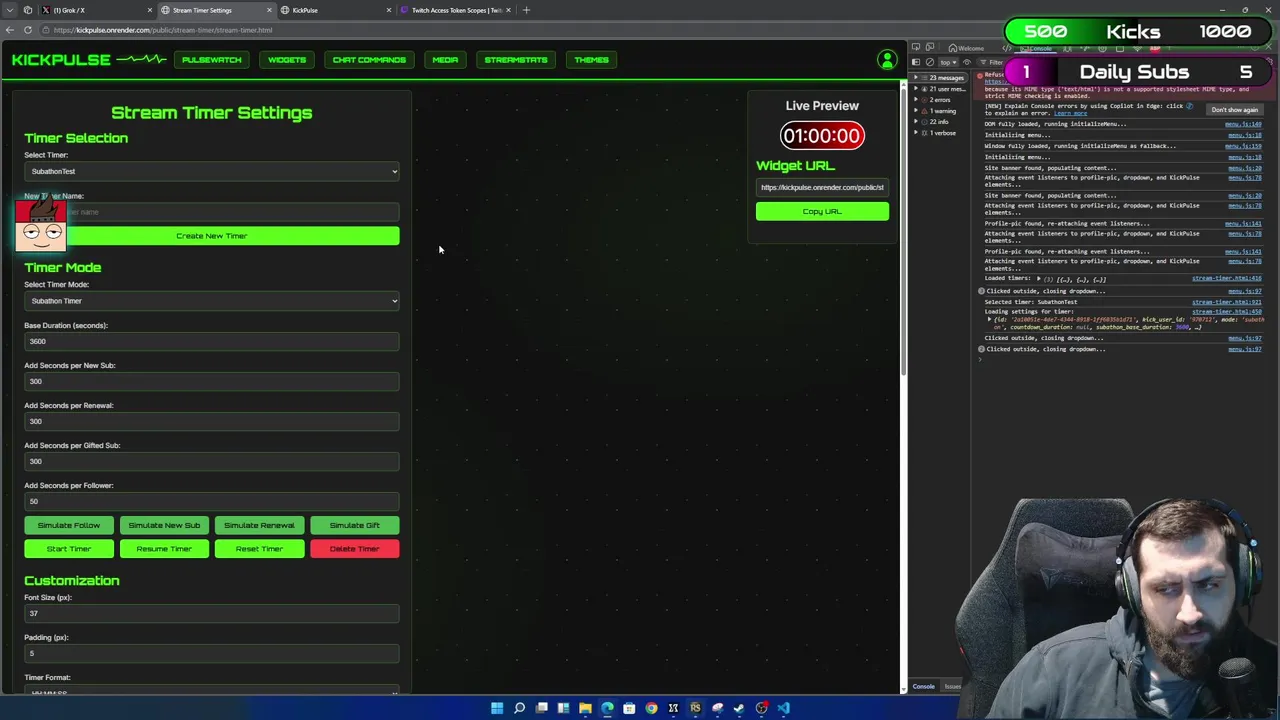
Task: Click the Create New Timer button
Action: click(211, 236)
